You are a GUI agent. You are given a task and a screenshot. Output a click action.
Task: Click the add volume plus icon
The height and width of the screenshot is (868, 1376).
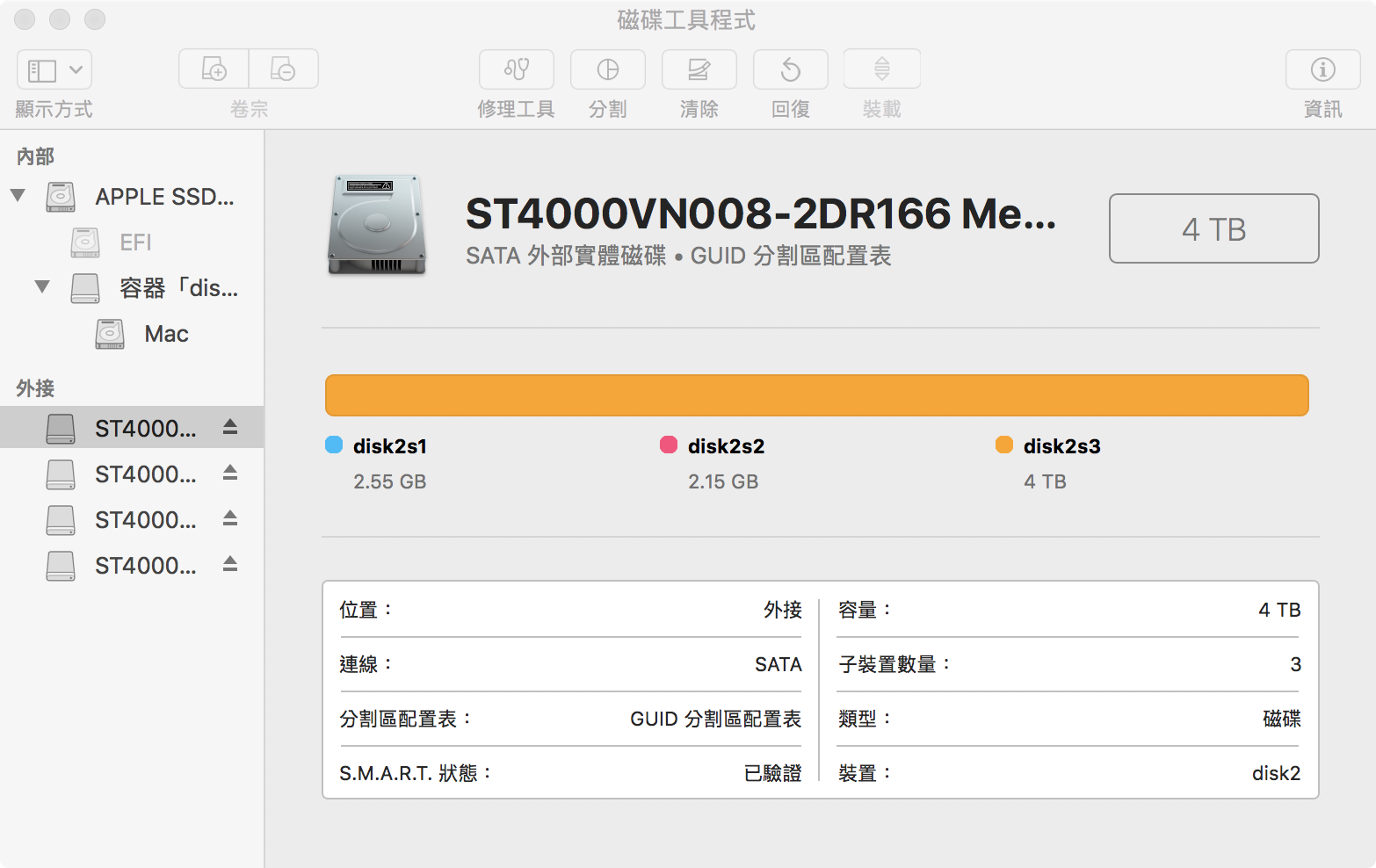coord(214,69)
